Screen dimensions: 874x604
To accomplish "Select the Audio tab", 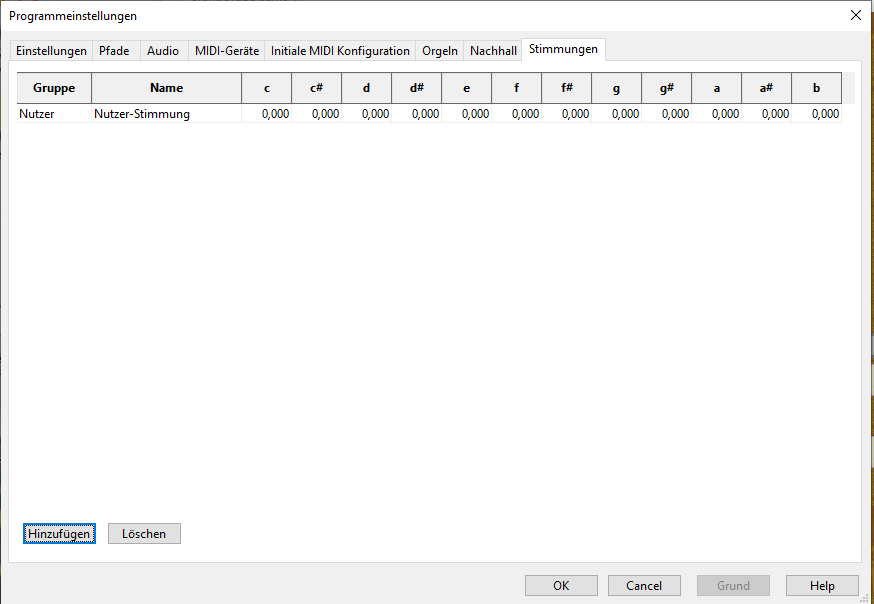I will point(163,51).
